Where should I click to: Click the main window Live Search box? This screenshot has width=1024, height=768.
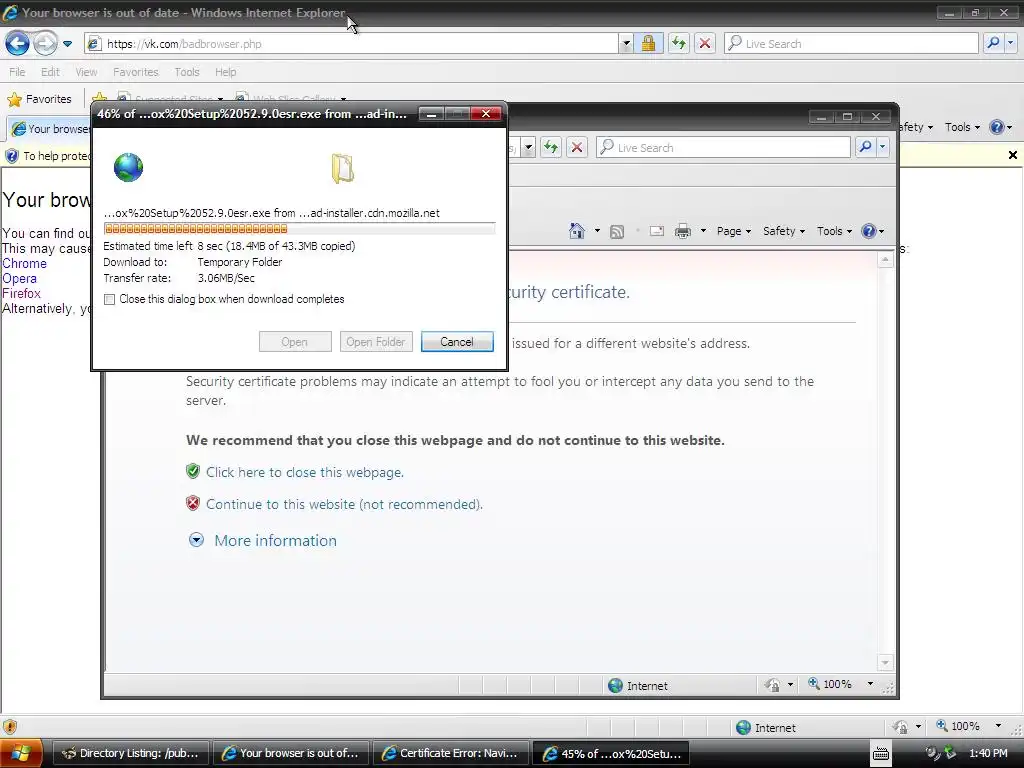[851, 44]
